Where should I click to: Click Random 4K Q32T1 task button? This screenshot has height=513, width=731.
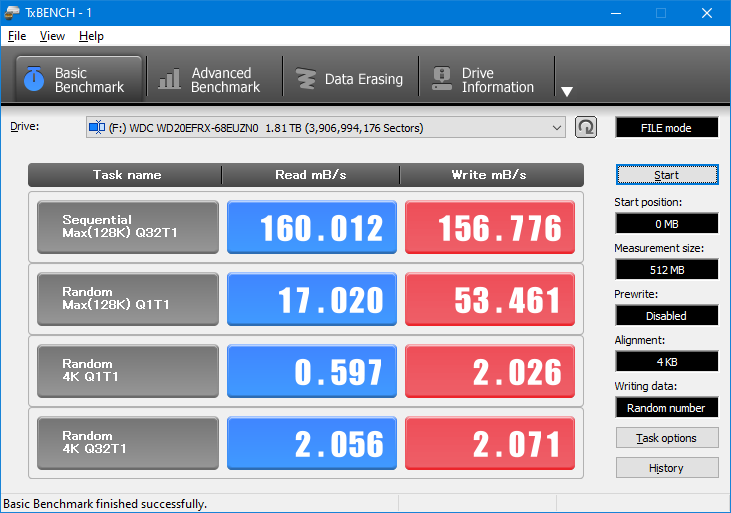128,443
